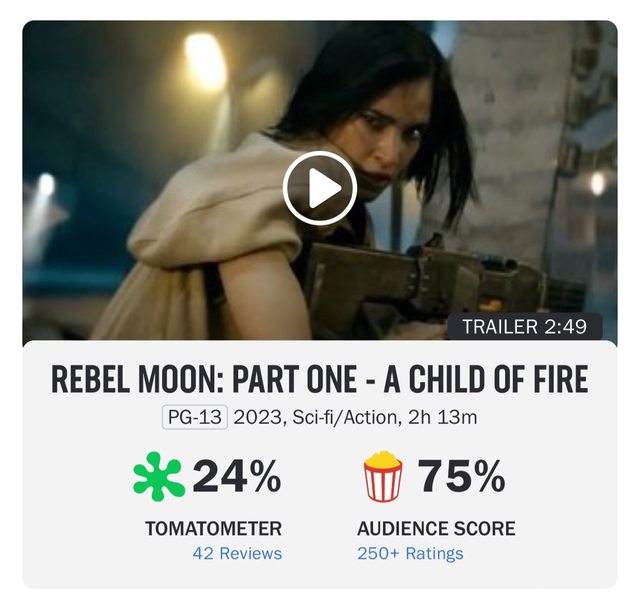This screenshot has width=640, height=614.
Task: Click the TRAILER 2:49 duration badge
Action: pyautogui.click(x=531, y=326)
